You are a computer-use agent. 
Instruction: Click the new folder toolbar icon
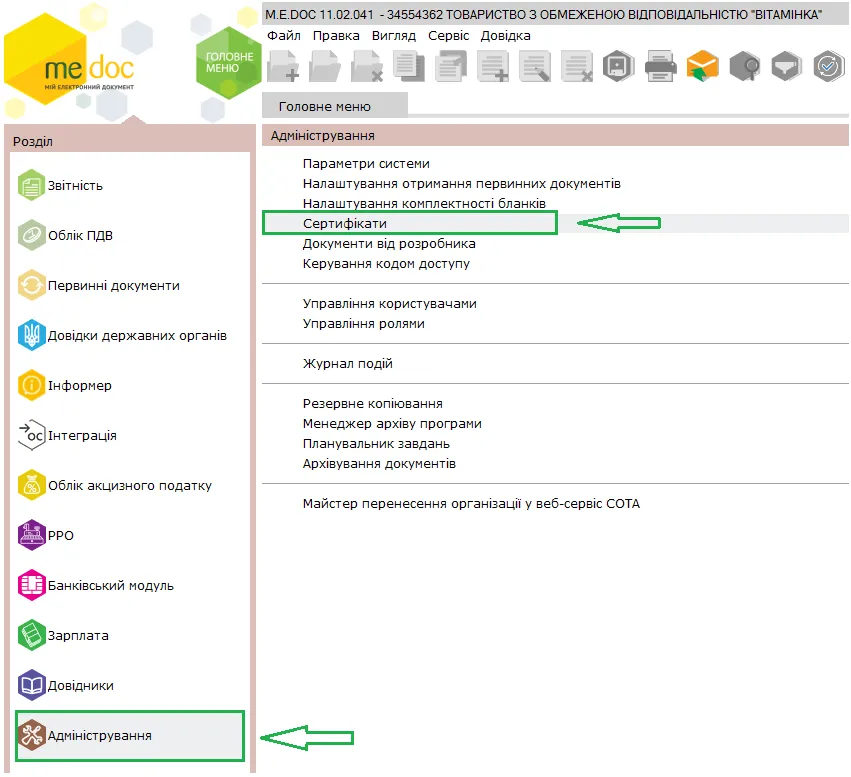283,66
